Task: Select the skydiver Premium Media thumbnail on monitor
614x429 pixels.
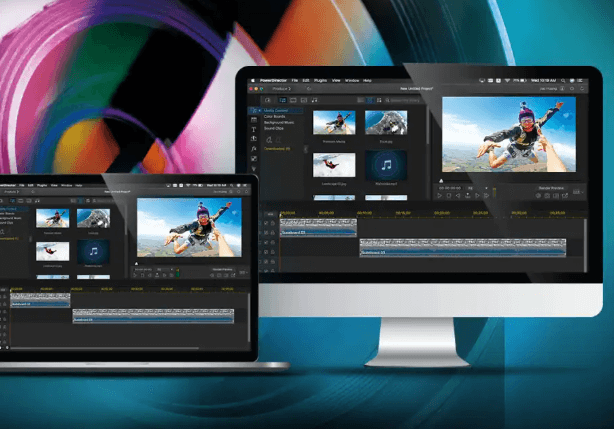Action: pos(334,123)
